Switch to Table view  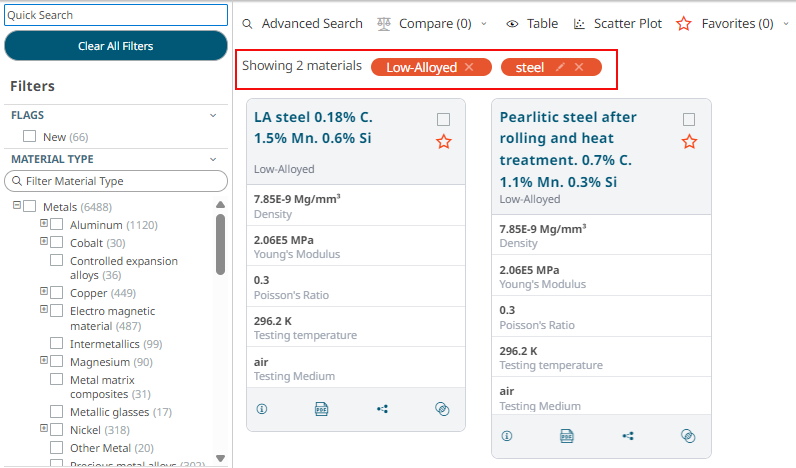coord(532,23)
